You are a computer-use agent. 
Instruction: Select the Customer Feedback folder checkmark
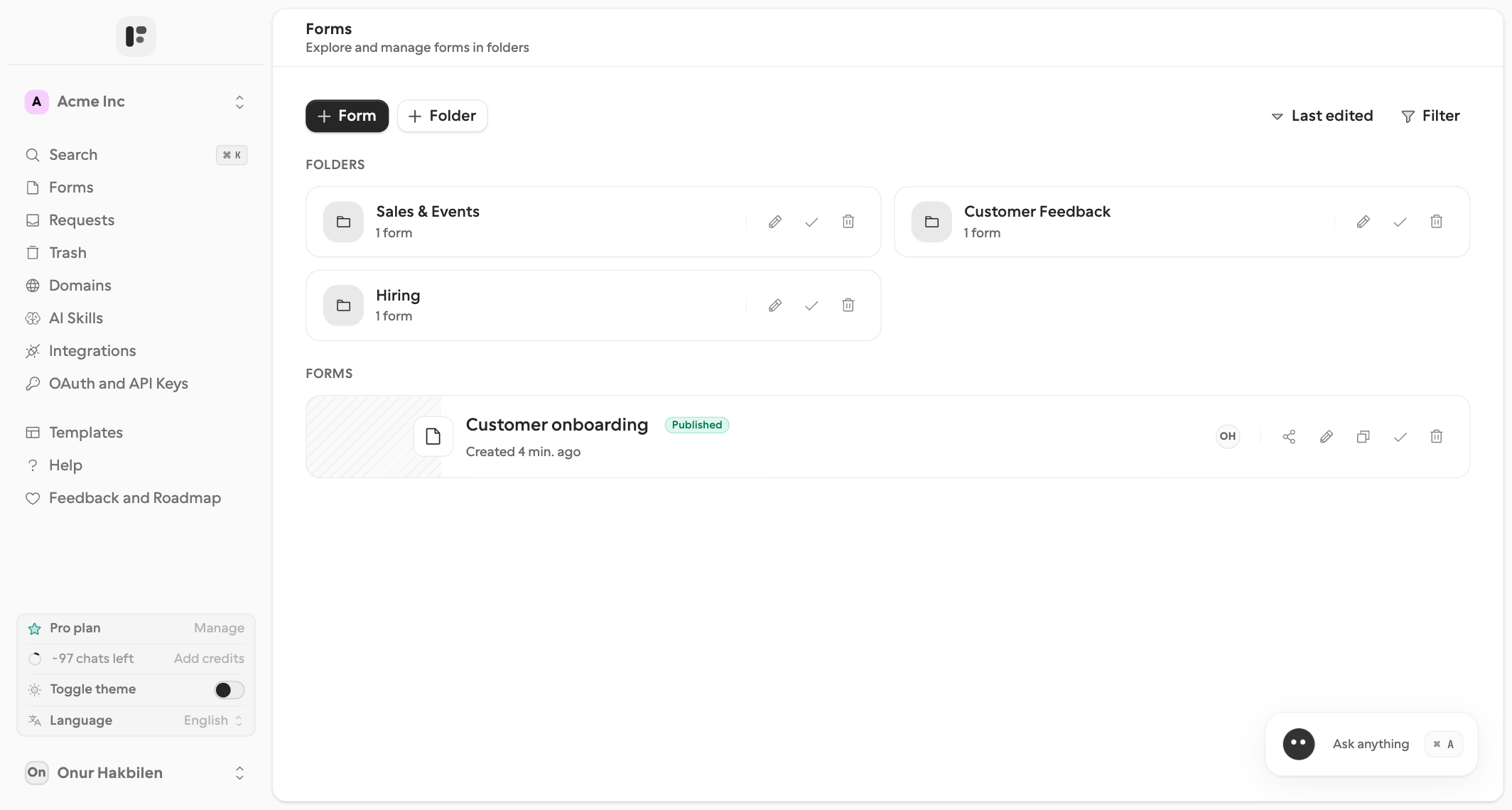(x=1400, y=222)
